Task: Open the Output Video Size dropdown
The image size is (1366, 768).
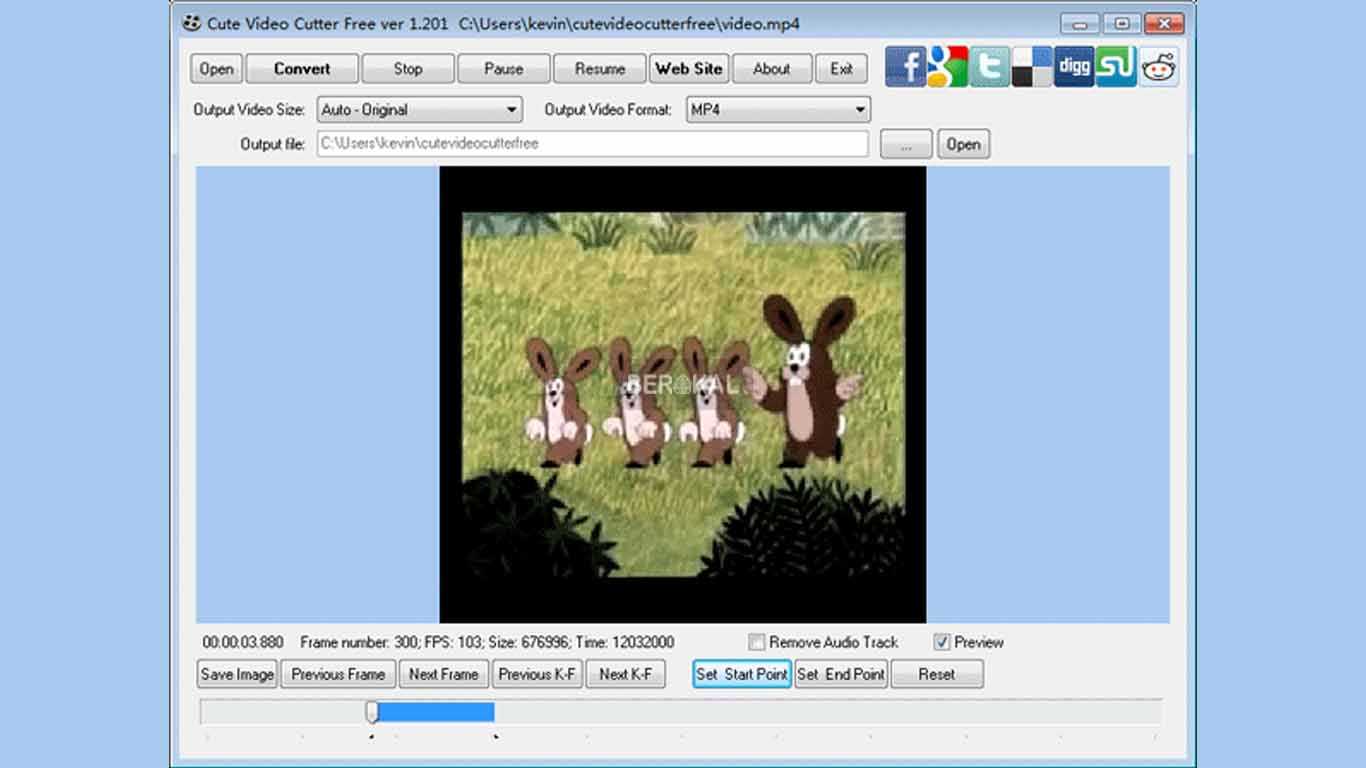Action: tap(420, 110)
